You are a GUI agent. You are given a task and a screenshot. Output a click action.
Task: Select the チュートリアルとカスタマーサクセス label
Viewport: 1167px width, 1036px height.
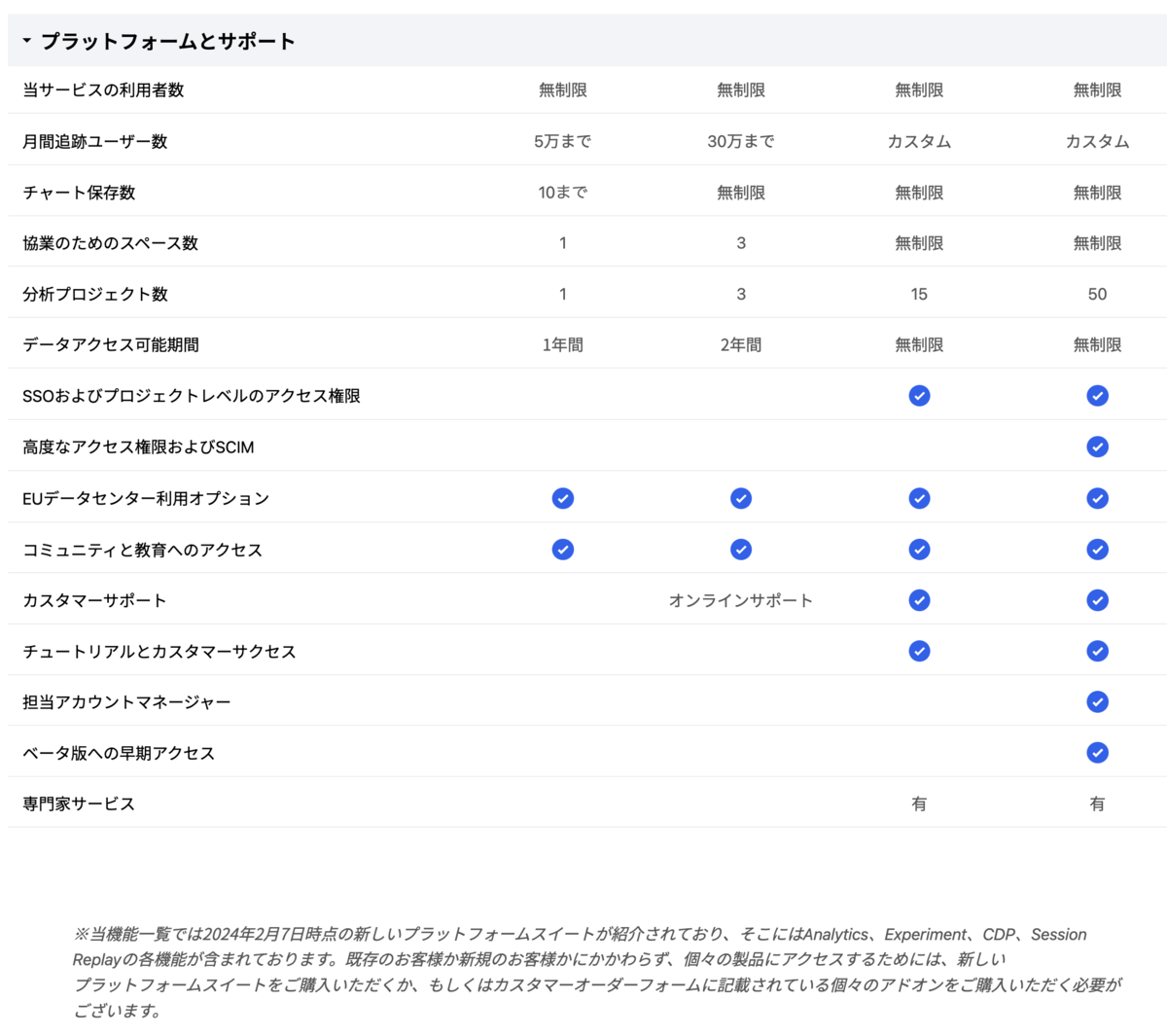click(x=159, y=651)
